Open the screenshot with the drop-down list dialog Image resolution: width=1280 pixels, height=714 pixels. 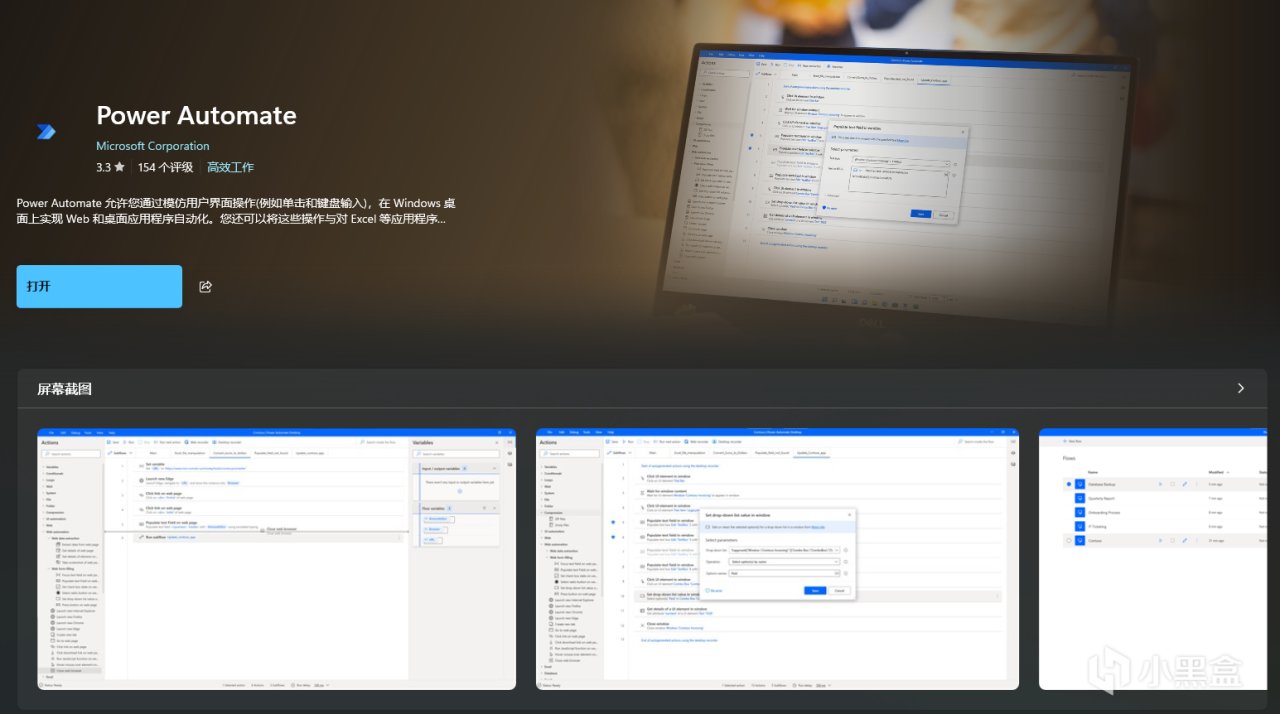click(777, 559)
